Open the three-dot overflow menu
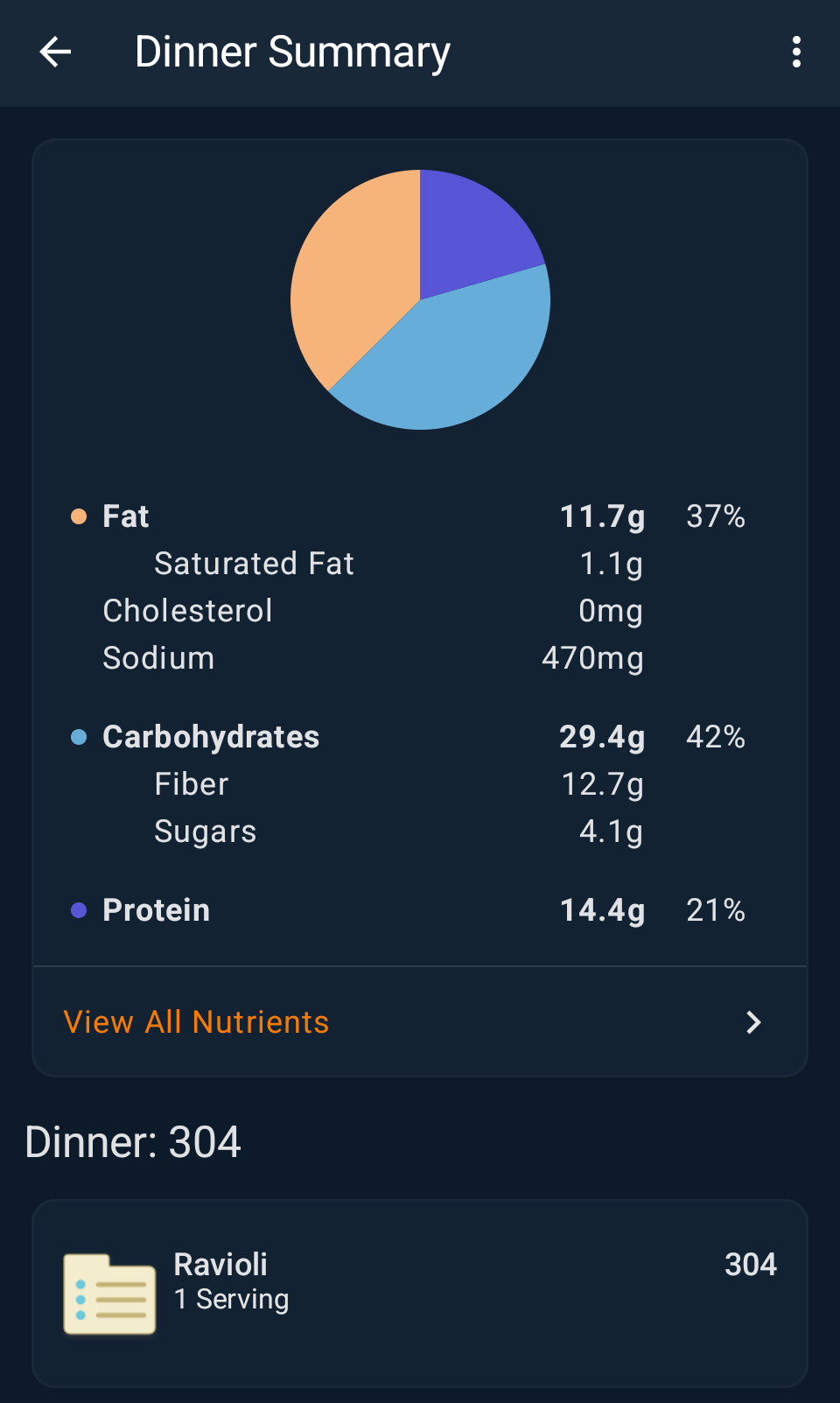This screenshot has height=1403, width=840. [x=795, y=53]
